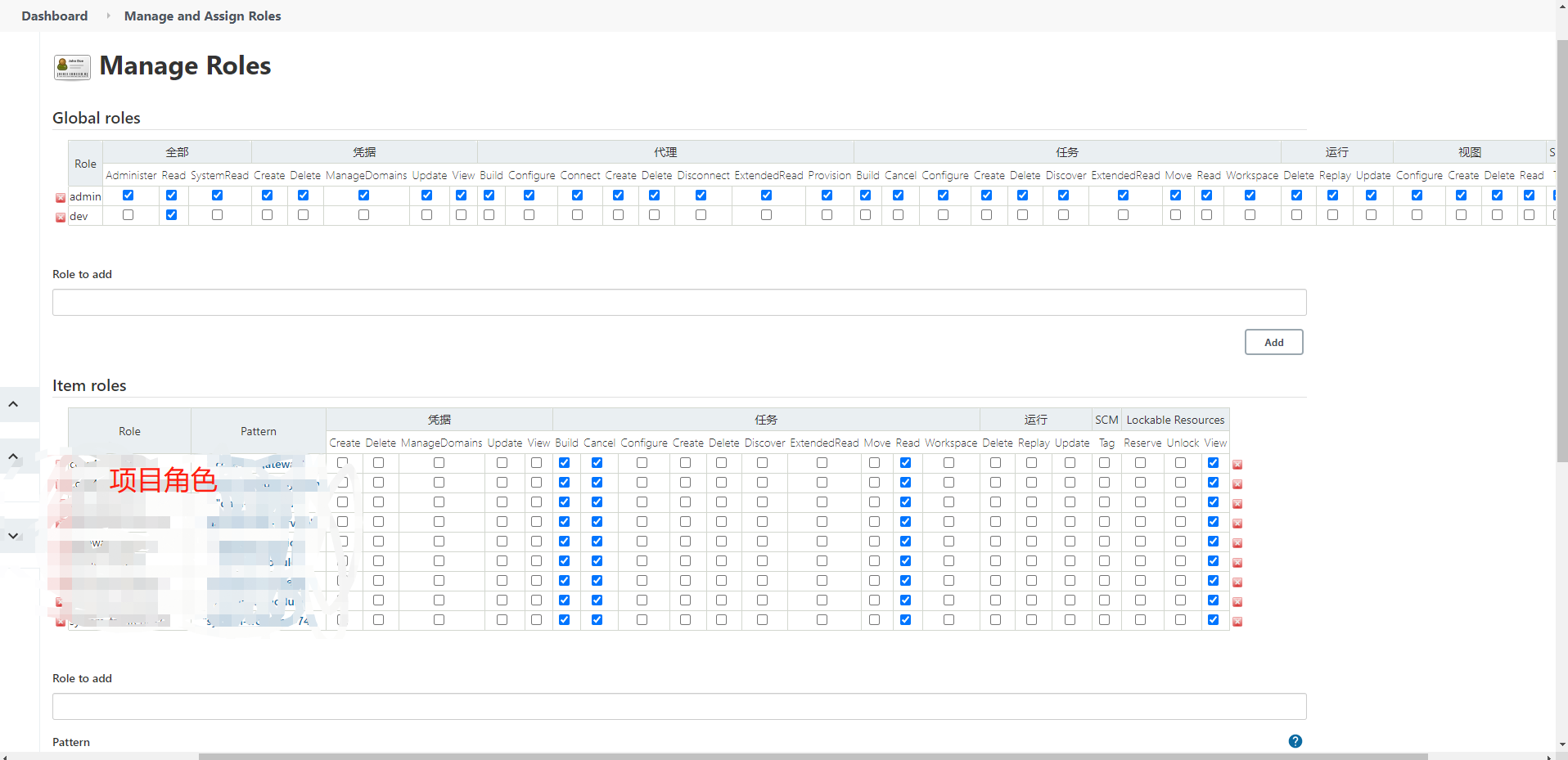Enable SCM Tag in first item row
The height and width of the screenshot is (760, 1568).
point(1104,462)
